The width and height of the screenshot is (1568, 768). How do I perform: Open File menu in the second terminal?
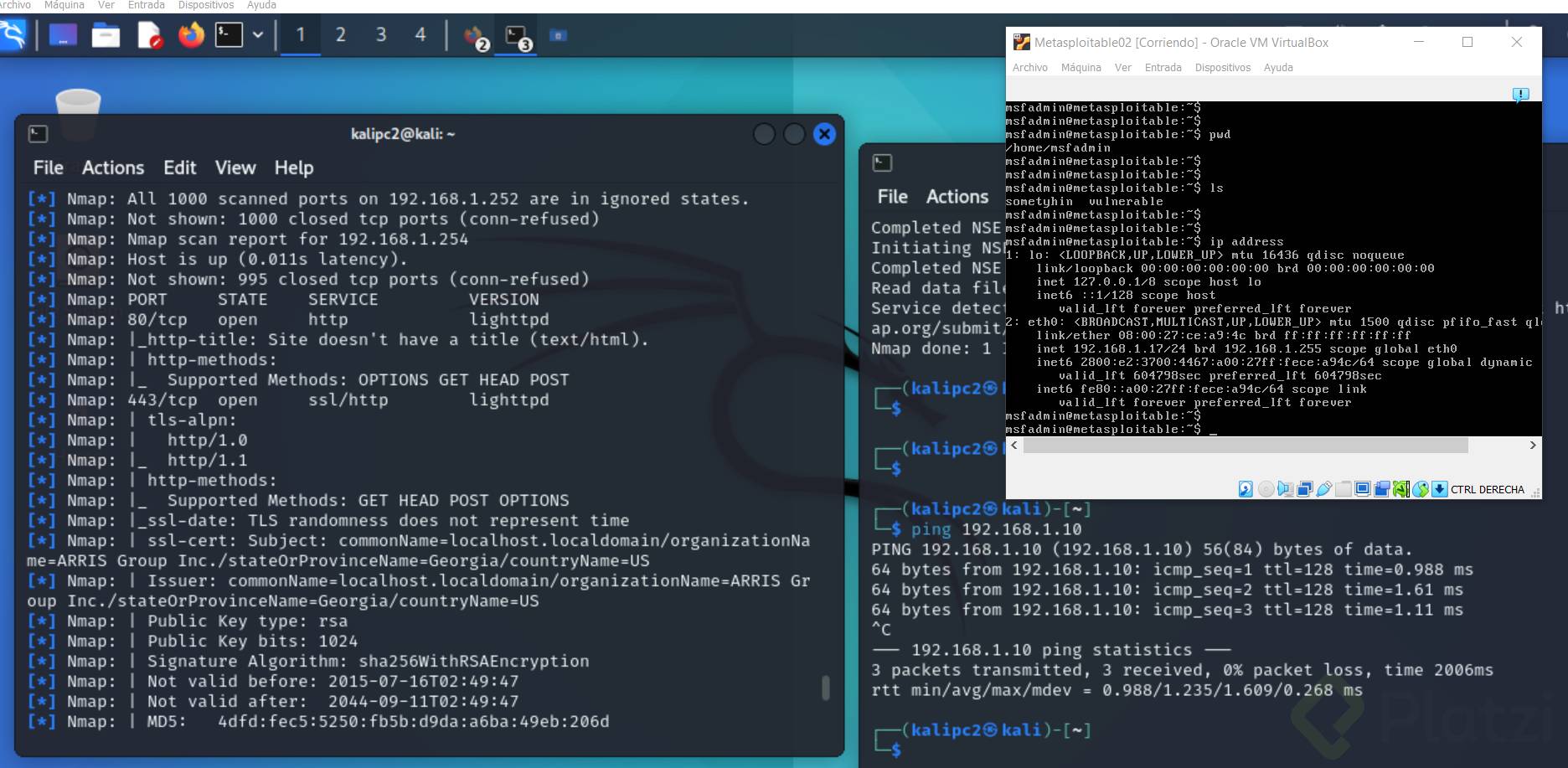click(893, 196)
